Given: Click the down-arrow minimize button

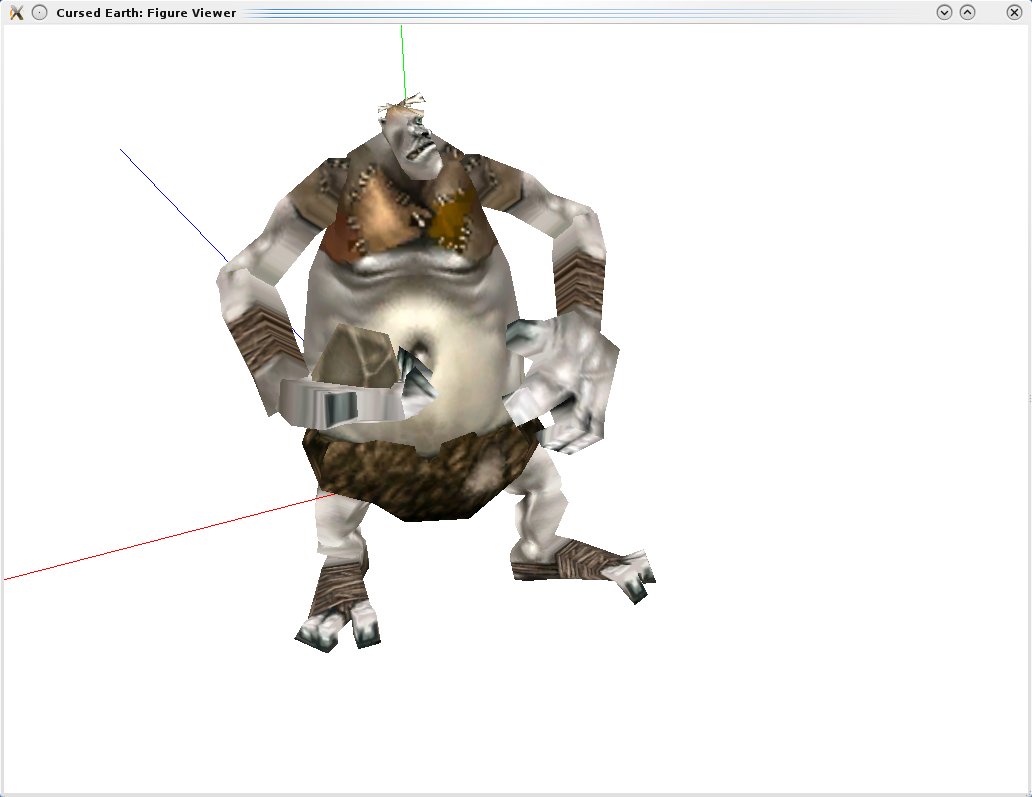Looking at the screenshot, I should click(x=943, y=12).
